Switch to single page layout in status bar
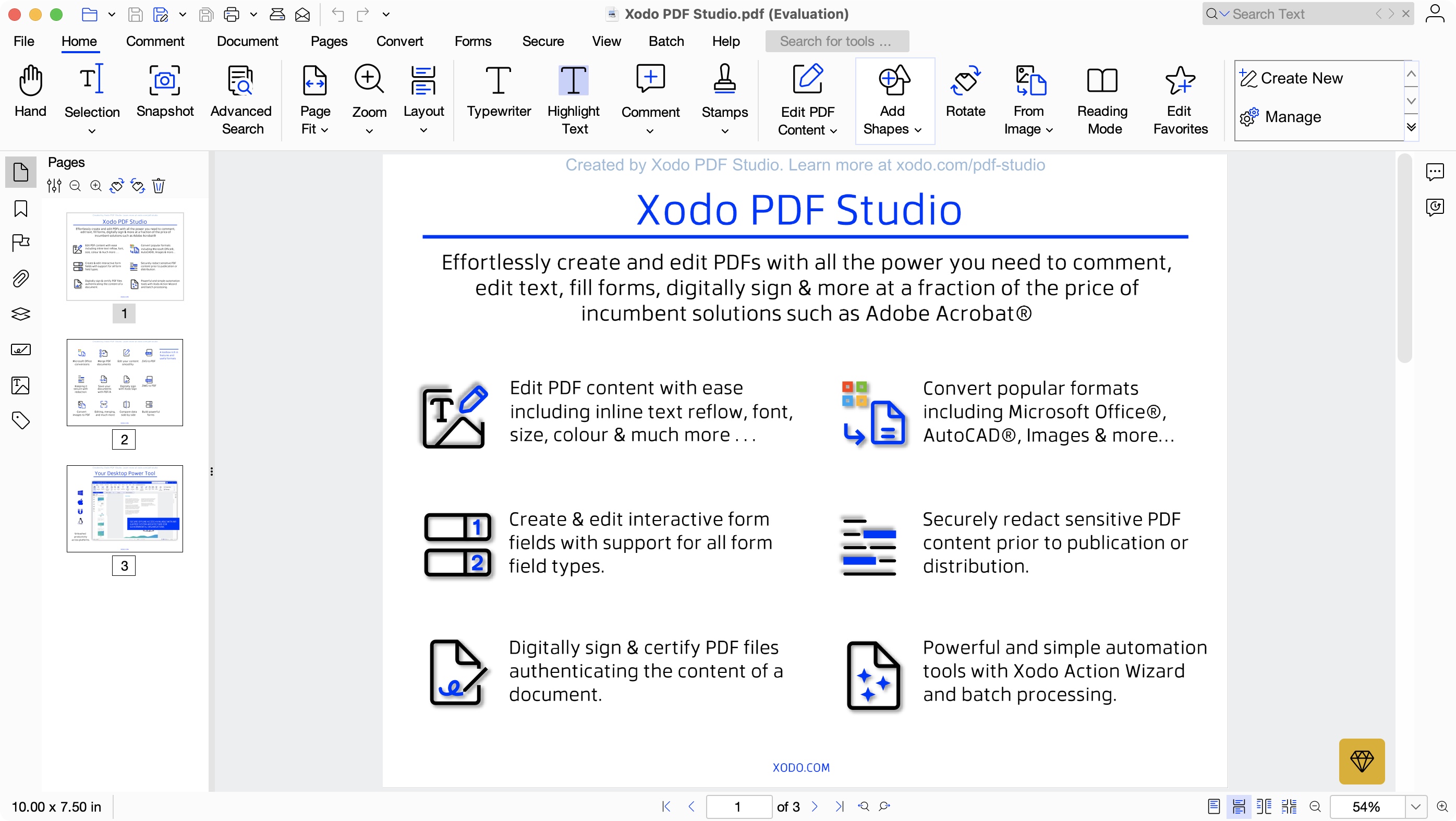The image size is (1456, 821). 1214,806
